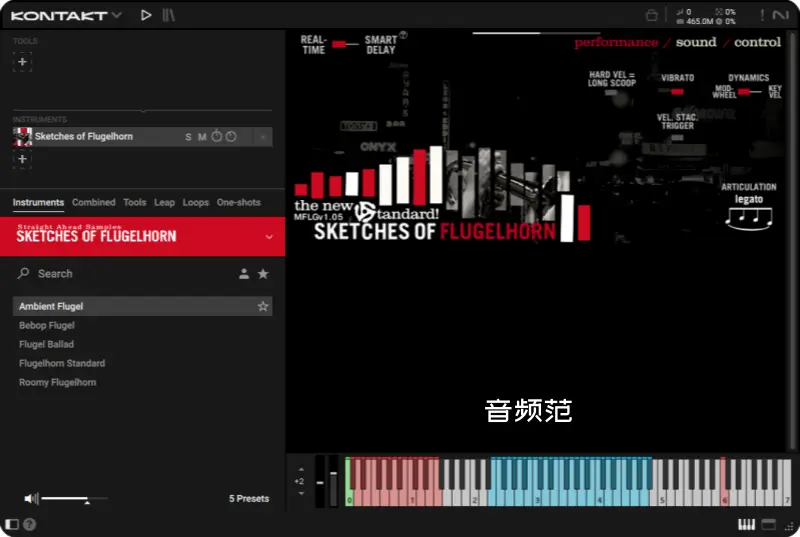The image size is (800, 537).
Task: Click the second knob on instrument row
Action: click(x=231, y=136)
